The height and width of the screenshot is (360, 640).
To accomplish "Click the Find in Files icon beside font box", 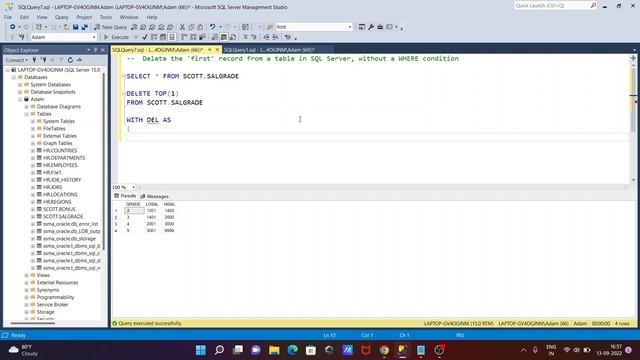I will [270, 27].
